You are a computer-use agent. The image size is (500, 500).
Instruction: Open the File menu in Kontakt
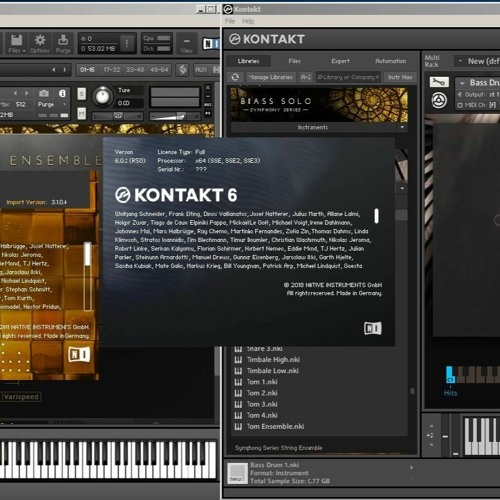coord(230,21)
